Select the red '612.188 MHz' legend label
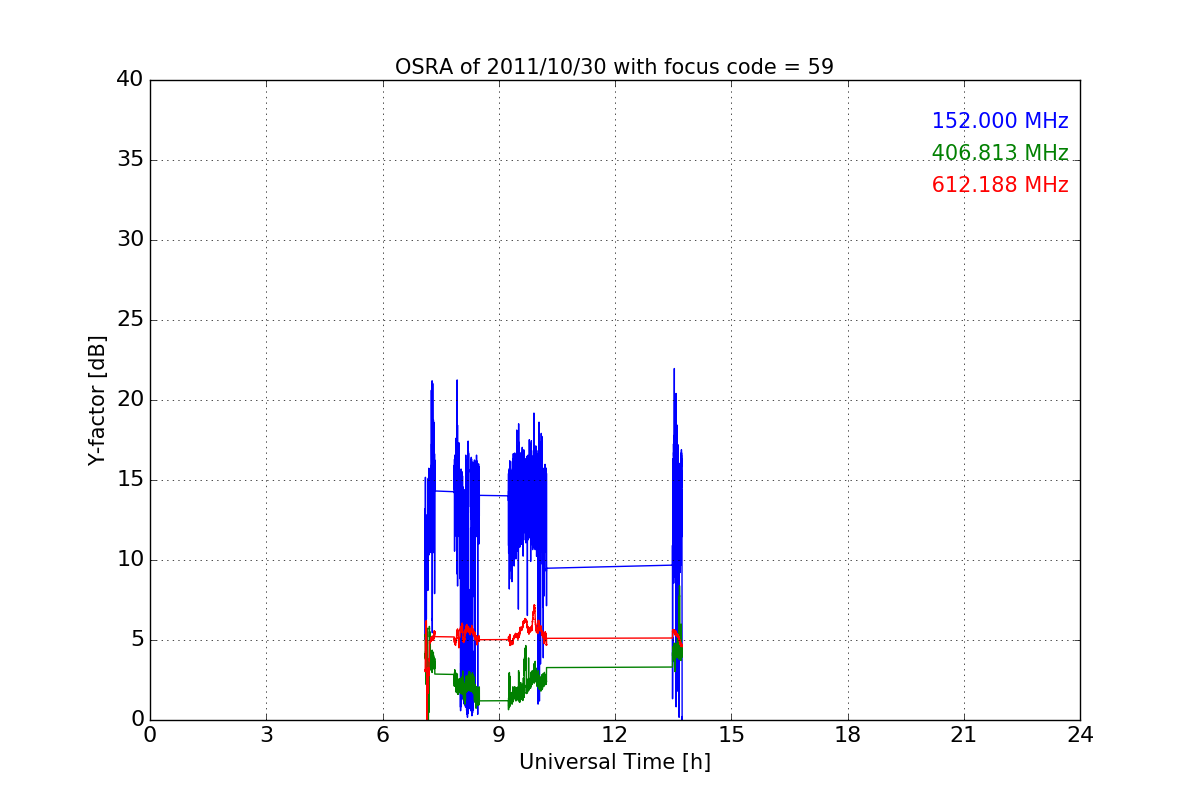The image size is (1200, 800). [1000, 185]
